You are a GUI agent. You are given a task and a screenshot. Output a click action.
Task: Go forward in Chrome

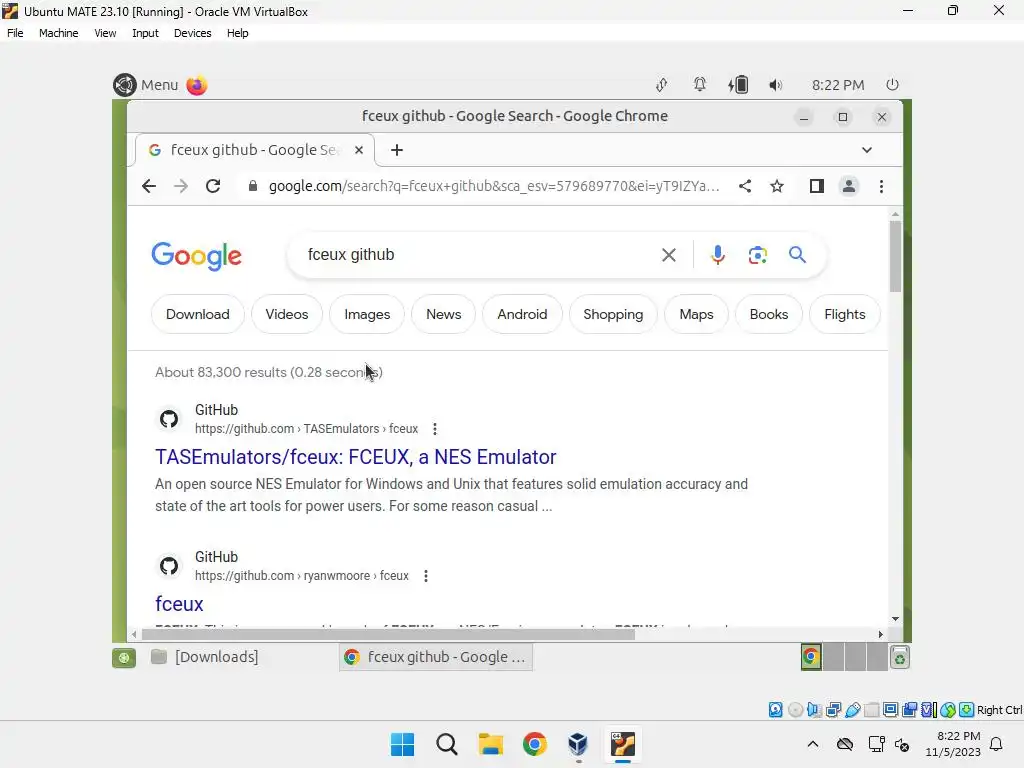[181, 186]
